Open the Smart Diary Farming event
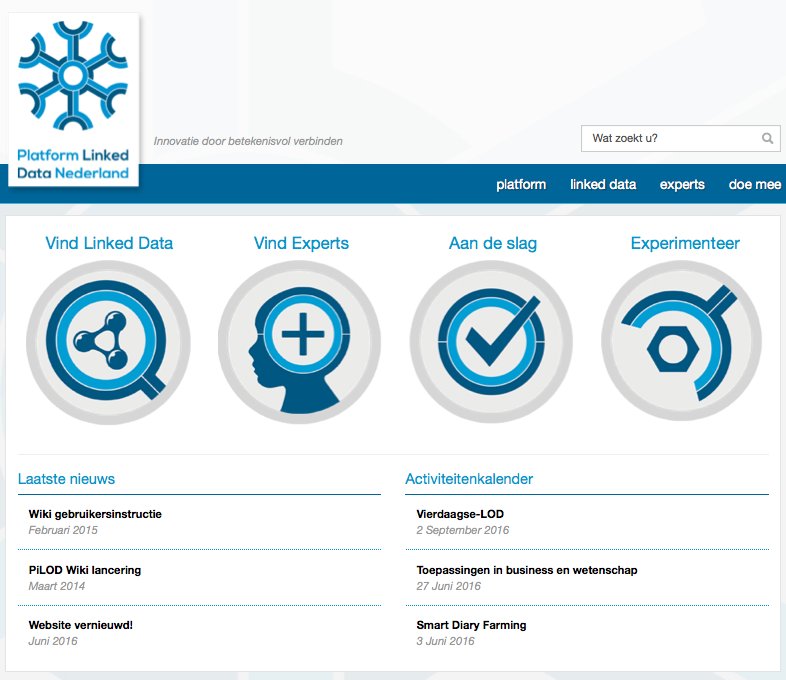The width and height of the screenshot is (786, 680). (471, 625)
